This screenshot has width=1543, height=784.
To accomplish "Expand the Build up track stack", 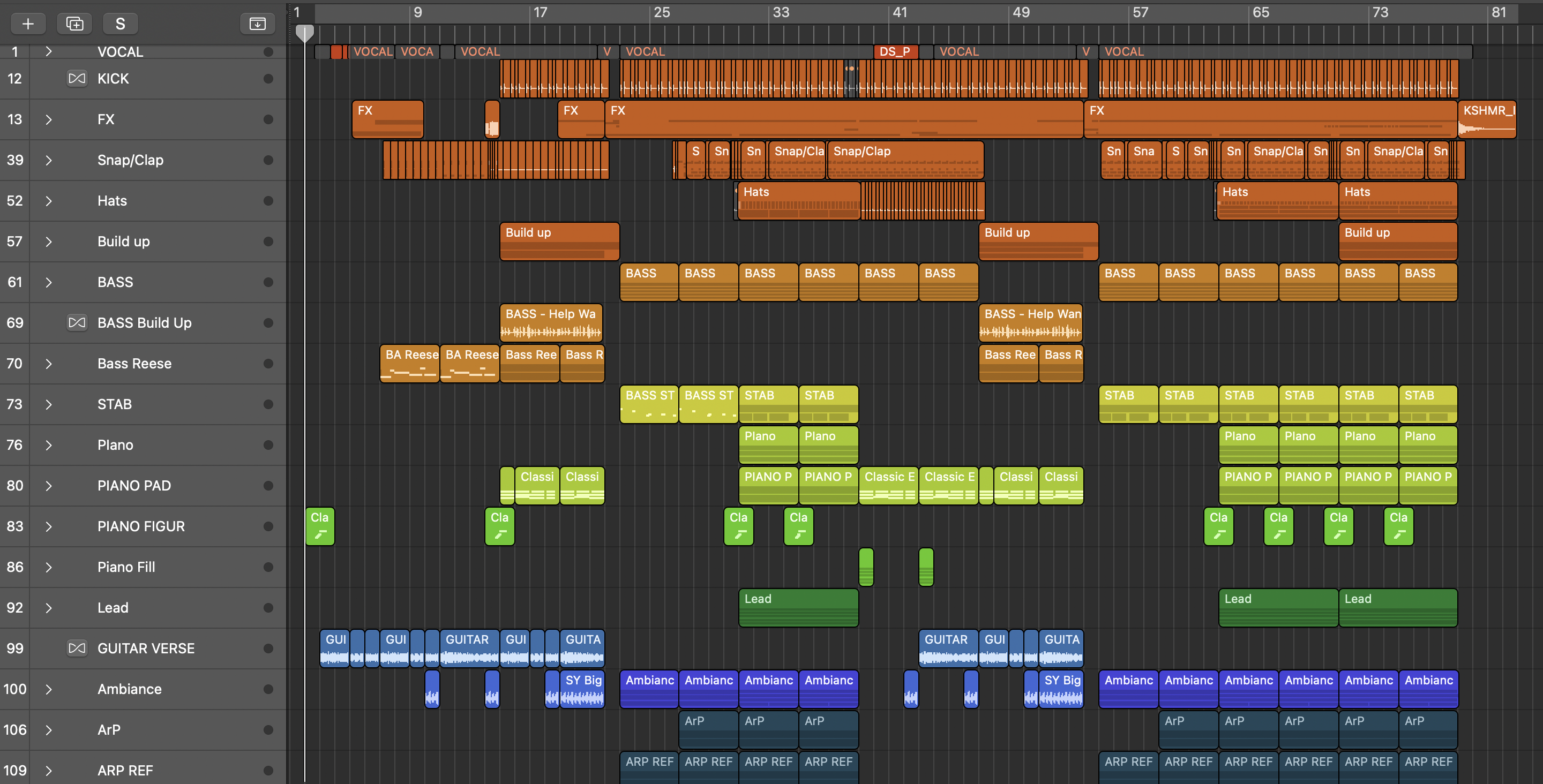I will [49, 242].
